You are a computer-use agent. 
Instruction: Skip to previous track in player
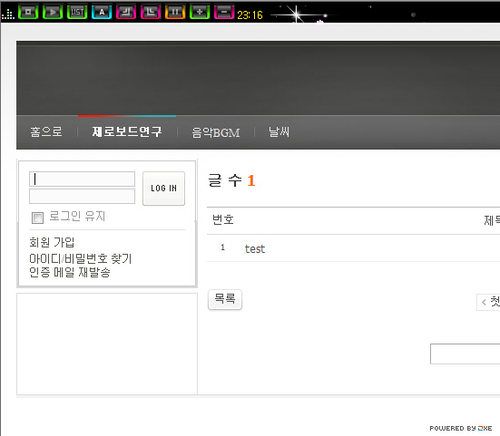126,13
